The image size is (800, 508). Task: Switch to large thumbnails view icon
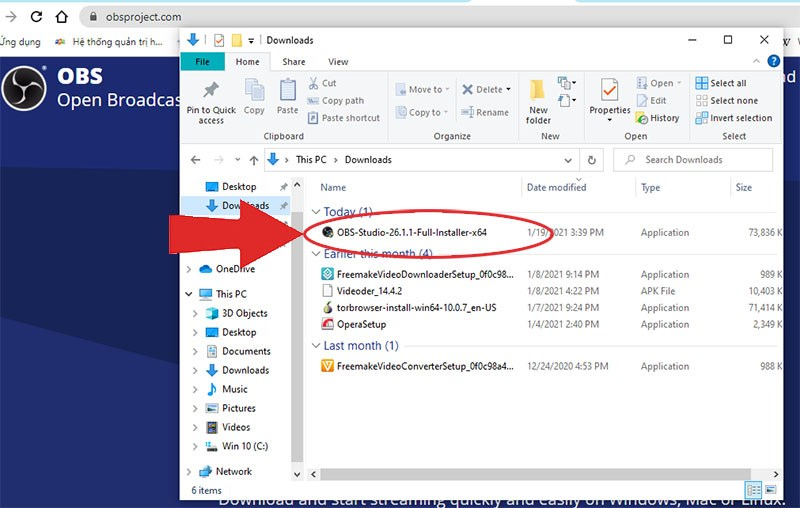(x=771, y=491)
